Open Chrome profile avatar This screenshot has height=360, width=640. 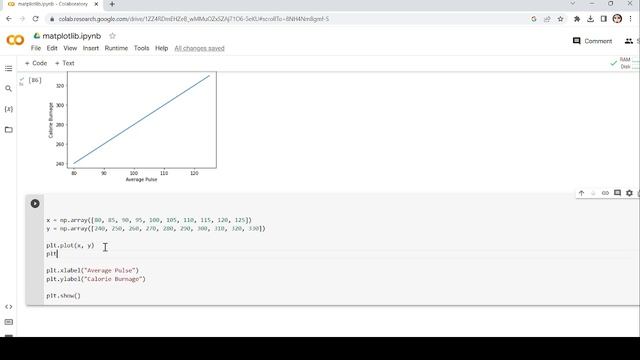617,19
